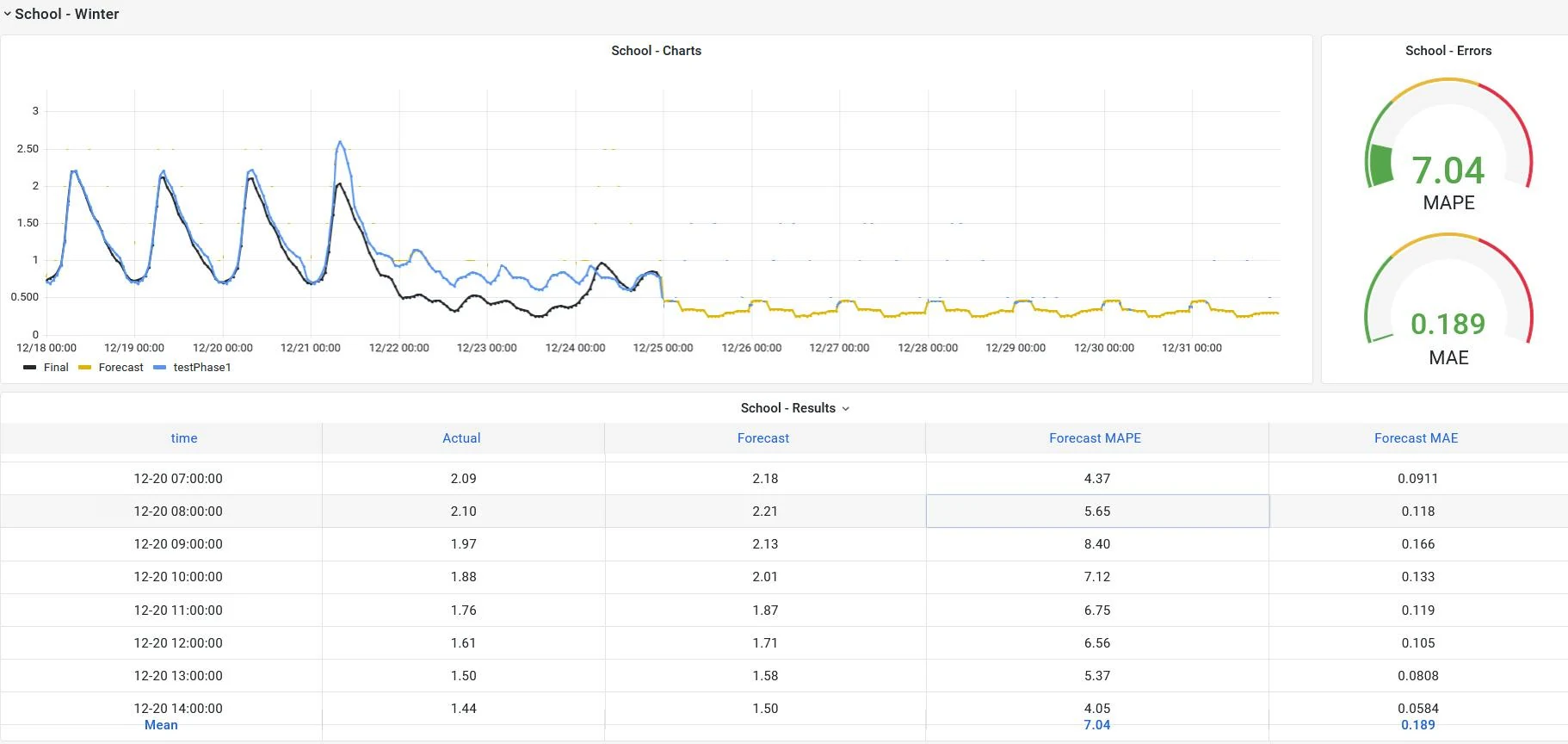
Task: Click the 12-20 10:00:00 time cell
Action: (x=178, y=577)
